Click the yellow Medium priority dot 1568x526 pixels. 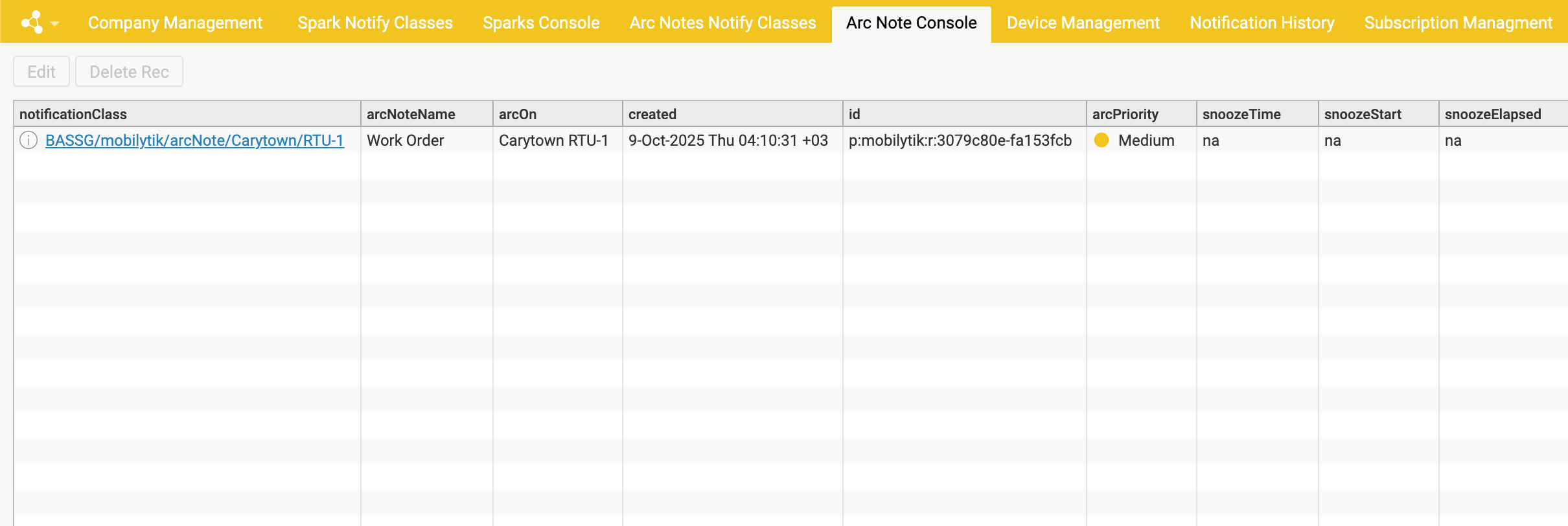pyautogui.click(x=1101, y=140)
